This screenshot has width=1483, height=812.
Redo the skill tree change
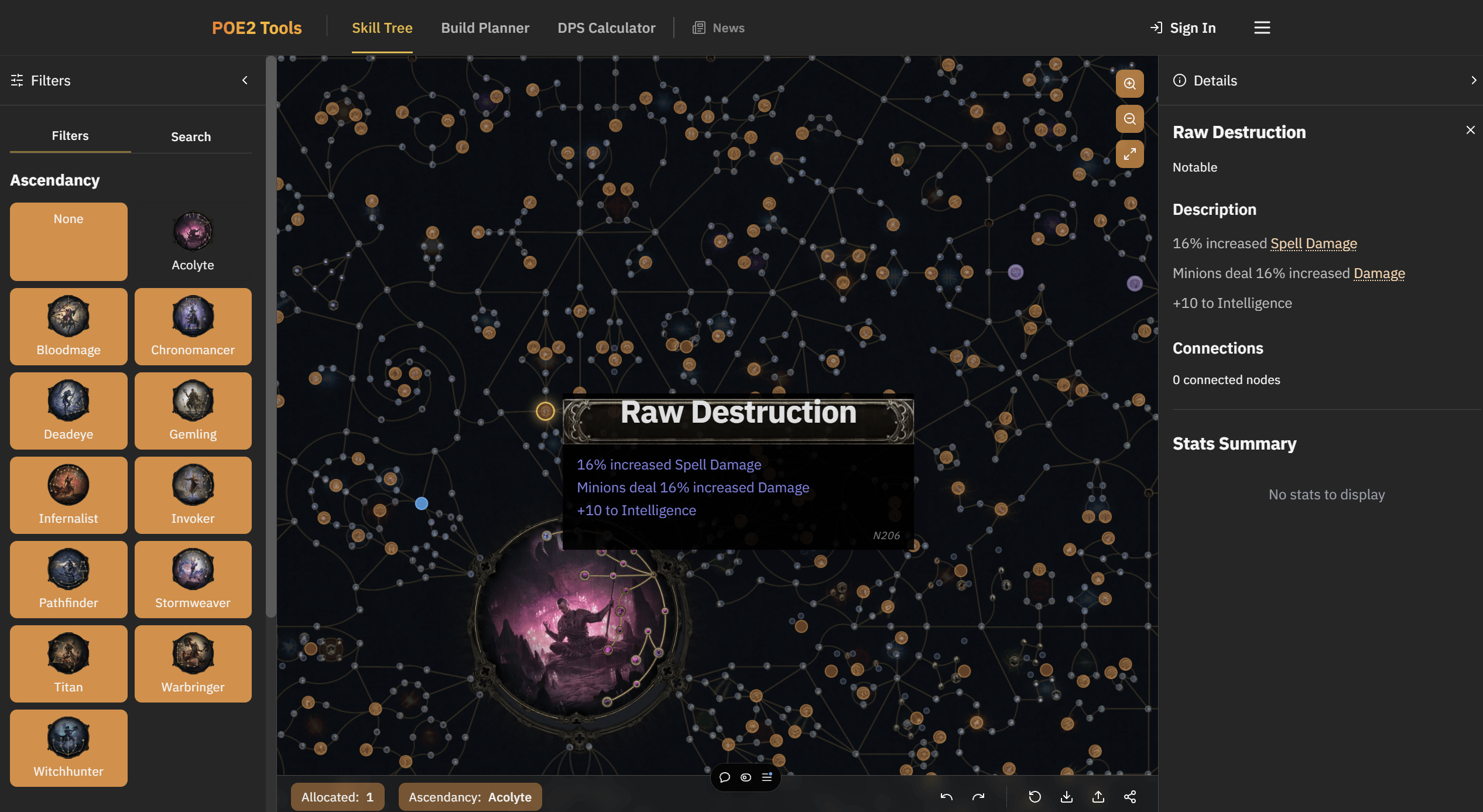click(979, 797)
